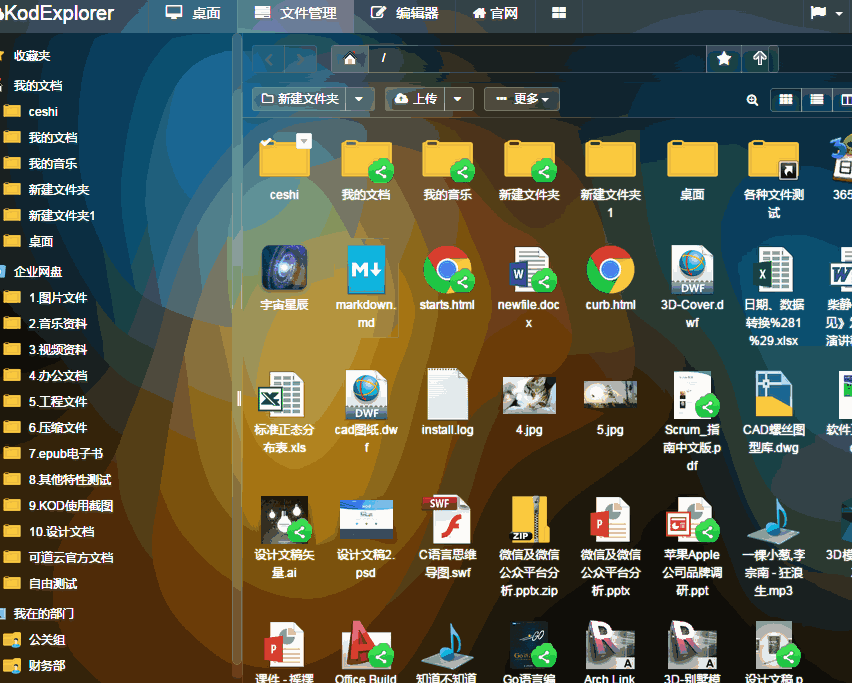
Task: Click the go-up-one-level arrow icon
Action: tap(760, 59)
